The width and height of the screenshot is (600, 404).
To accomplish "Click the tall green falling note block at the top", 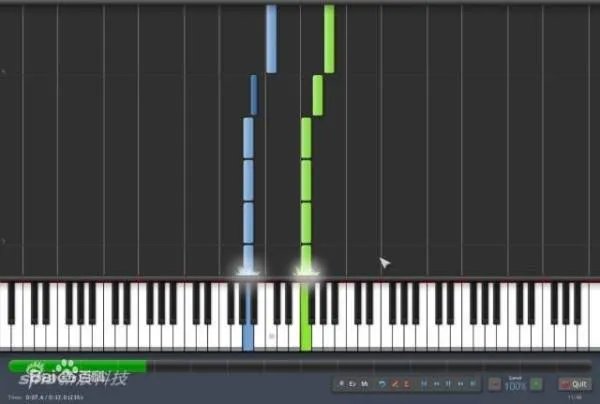I will 329,38.
